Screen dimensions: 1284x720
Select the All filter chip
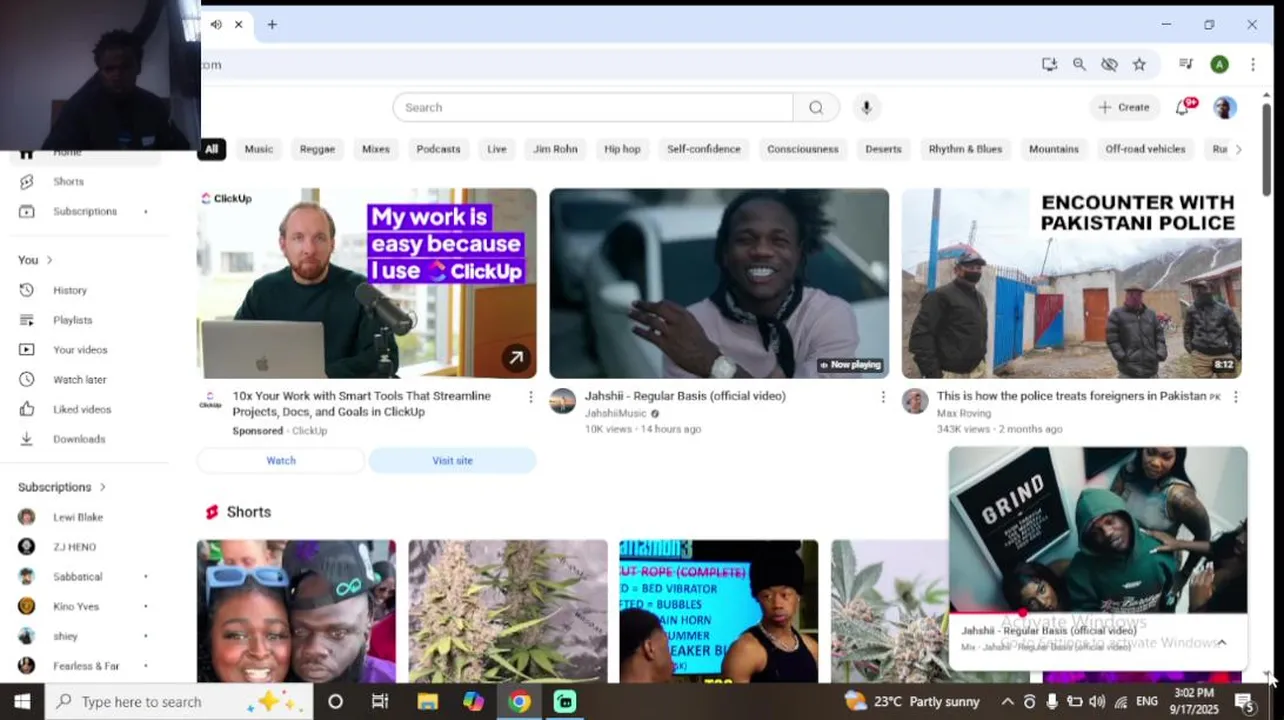(211, 149)
